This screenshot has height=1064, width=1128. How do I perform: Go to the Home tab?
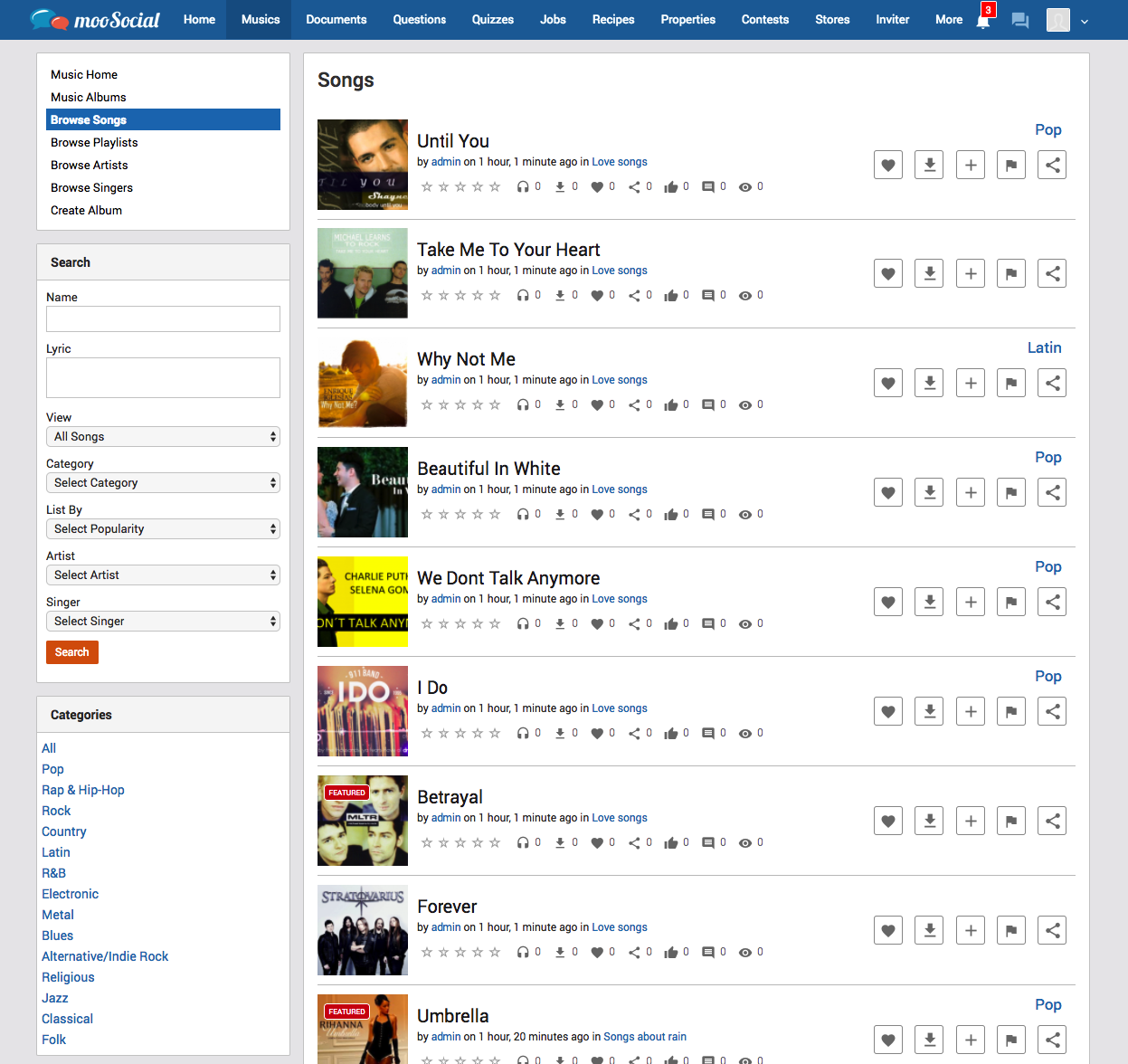(x=199, y=19)
